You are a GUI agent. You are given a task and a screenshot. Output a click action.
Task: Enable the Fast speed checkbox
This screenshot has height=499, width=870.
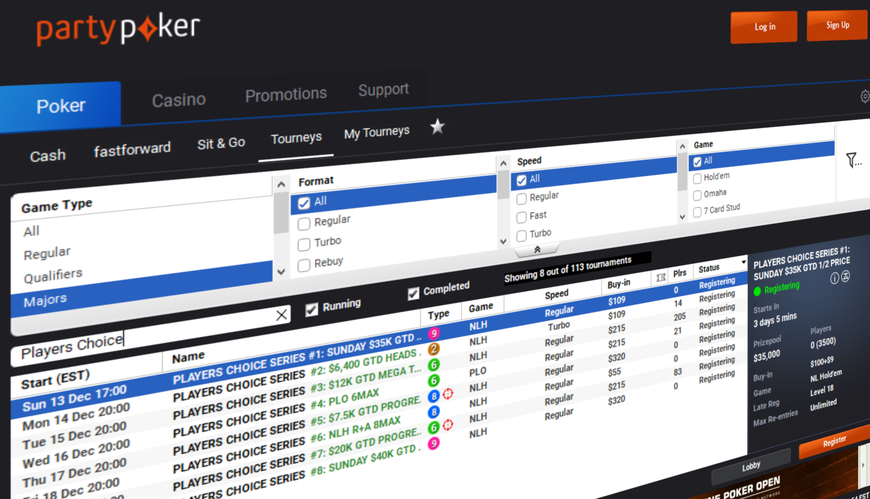pos(521,217)
